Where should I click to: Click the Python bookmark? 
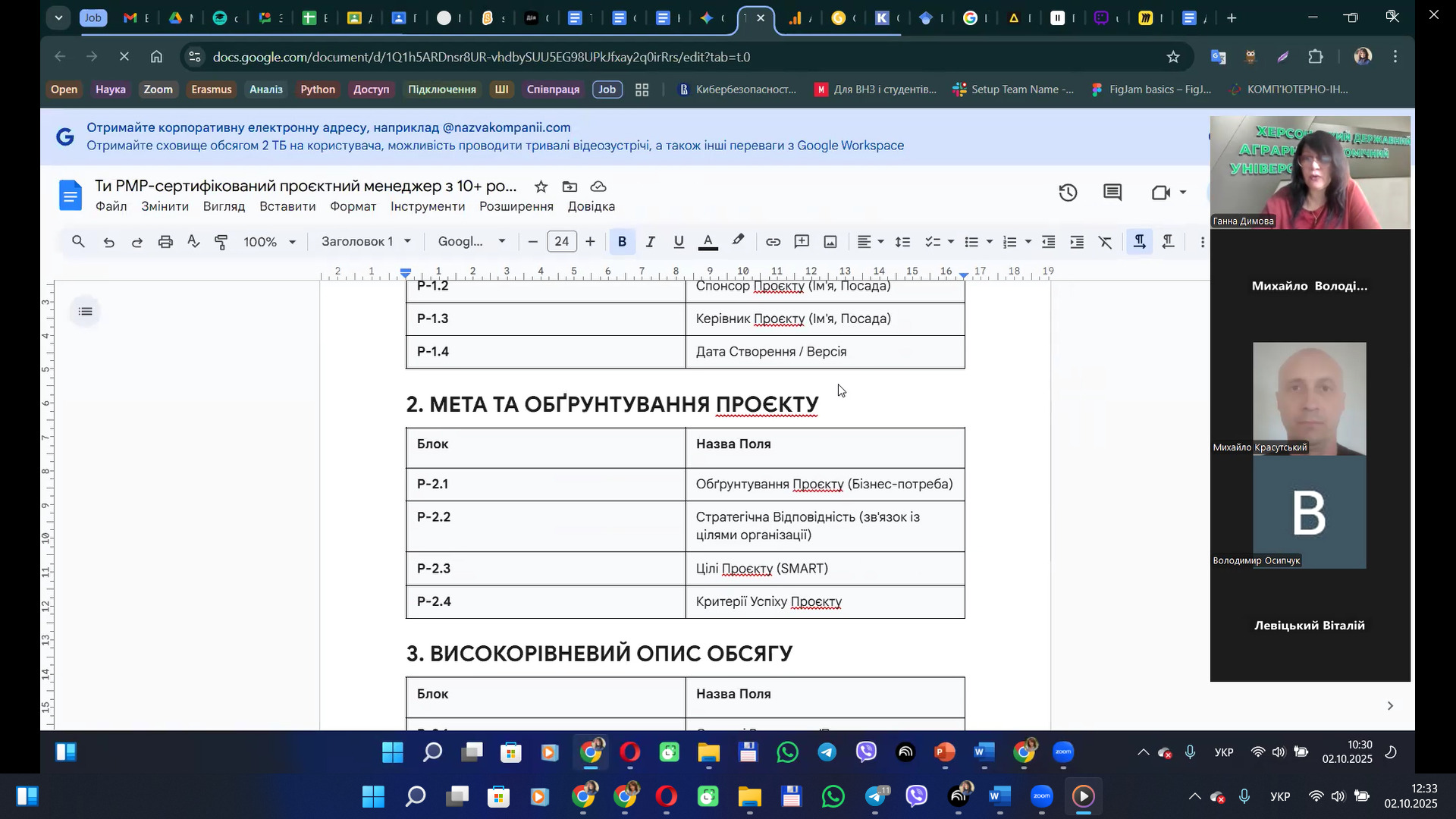pos(317,89)
